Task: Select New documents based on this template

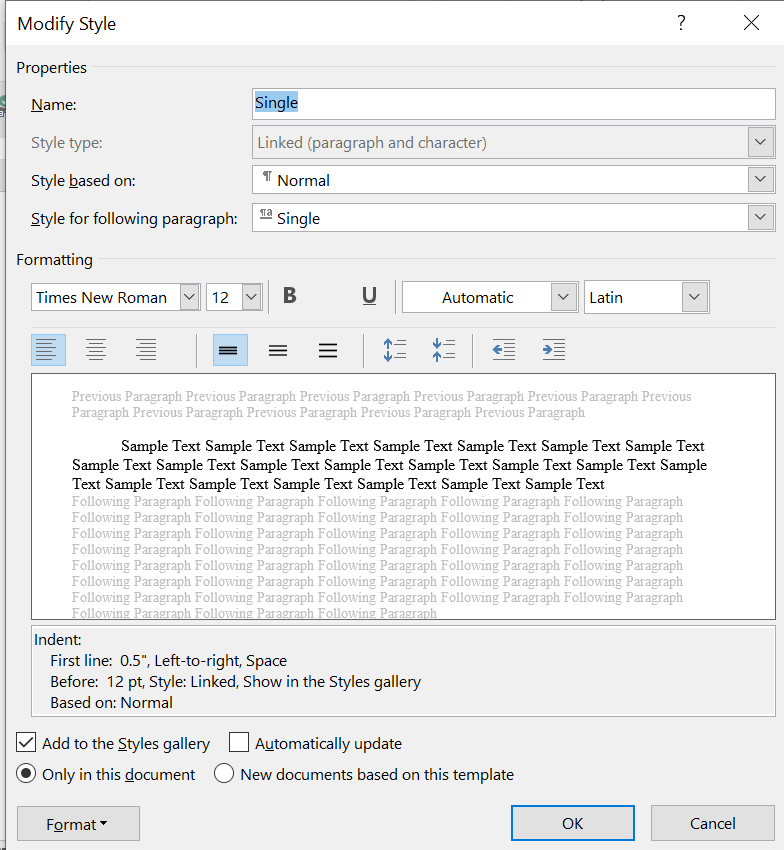Action: pos(224,774)
